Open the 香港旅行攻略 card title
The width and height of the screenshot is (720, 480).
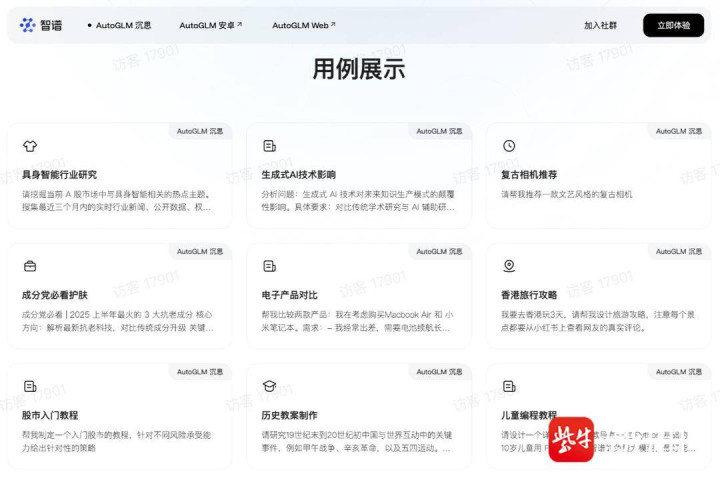529,295
